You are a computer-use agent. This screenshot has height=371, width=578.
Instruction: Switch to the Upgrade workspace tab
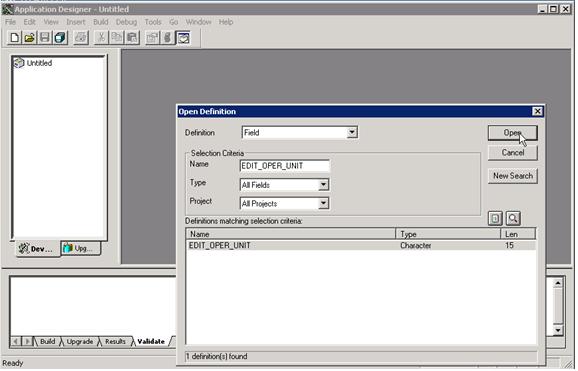pos(80,248)
